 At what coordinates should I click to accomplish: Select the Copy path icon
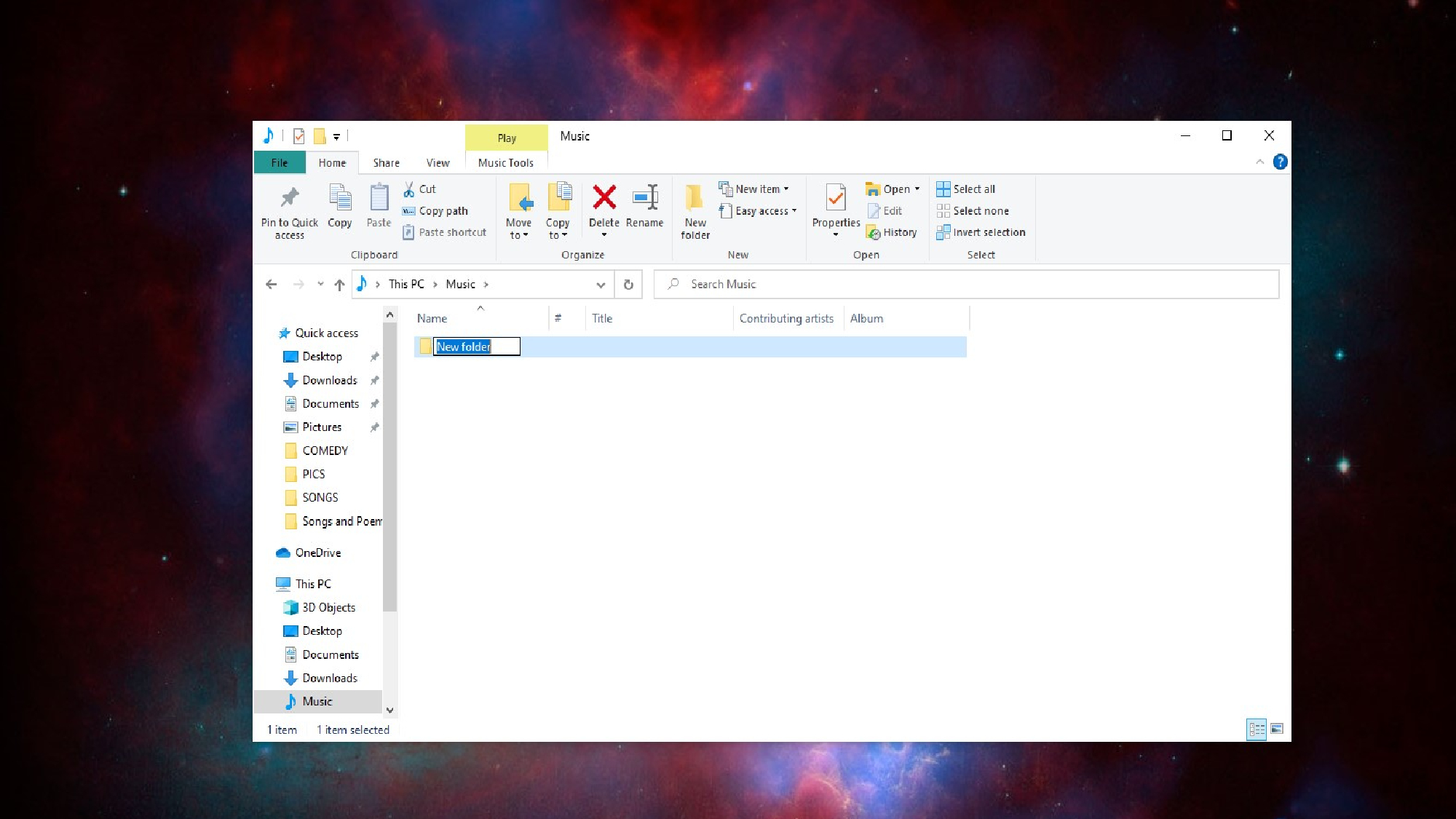444,210
